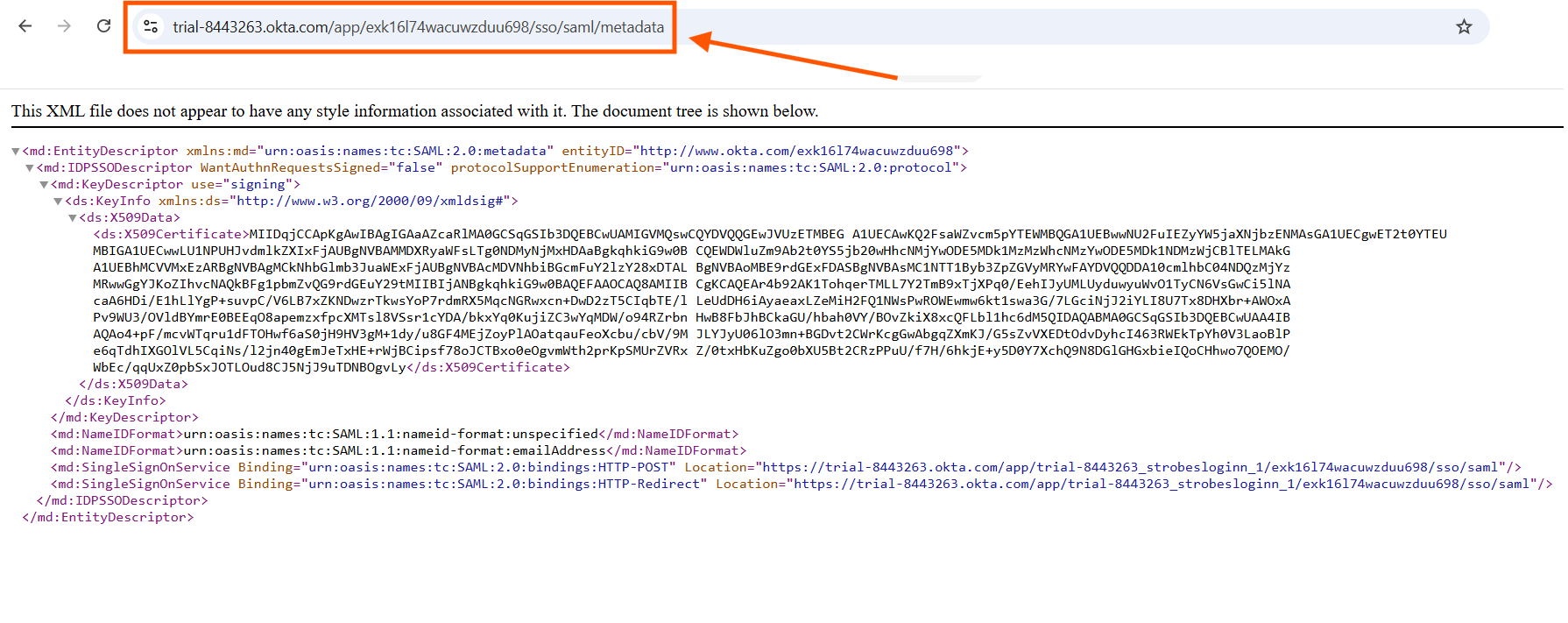Click the closing /ds:X509Data tag

pyautogui.click(x=133, y=384)
